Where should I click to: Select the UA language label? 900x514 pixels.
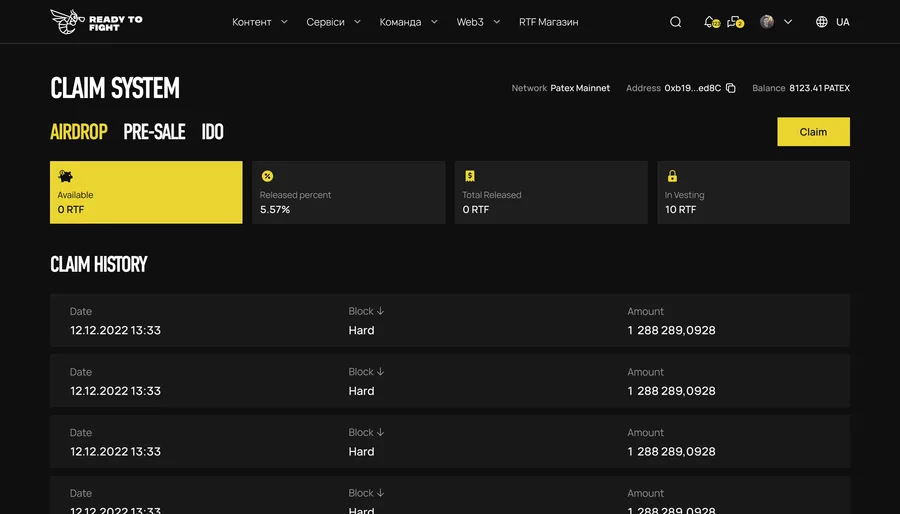click(x=843, y=22)
